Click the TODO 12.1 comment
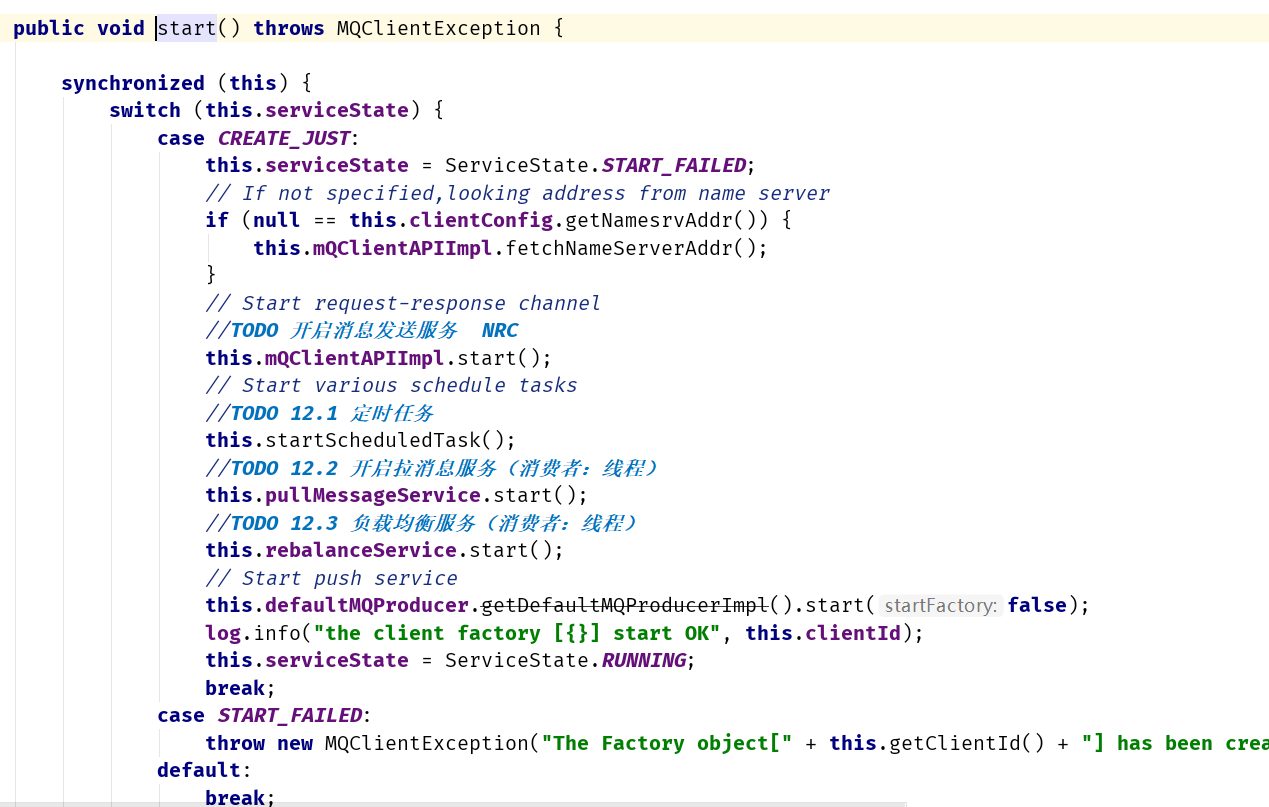 click(x=319, y=413)
